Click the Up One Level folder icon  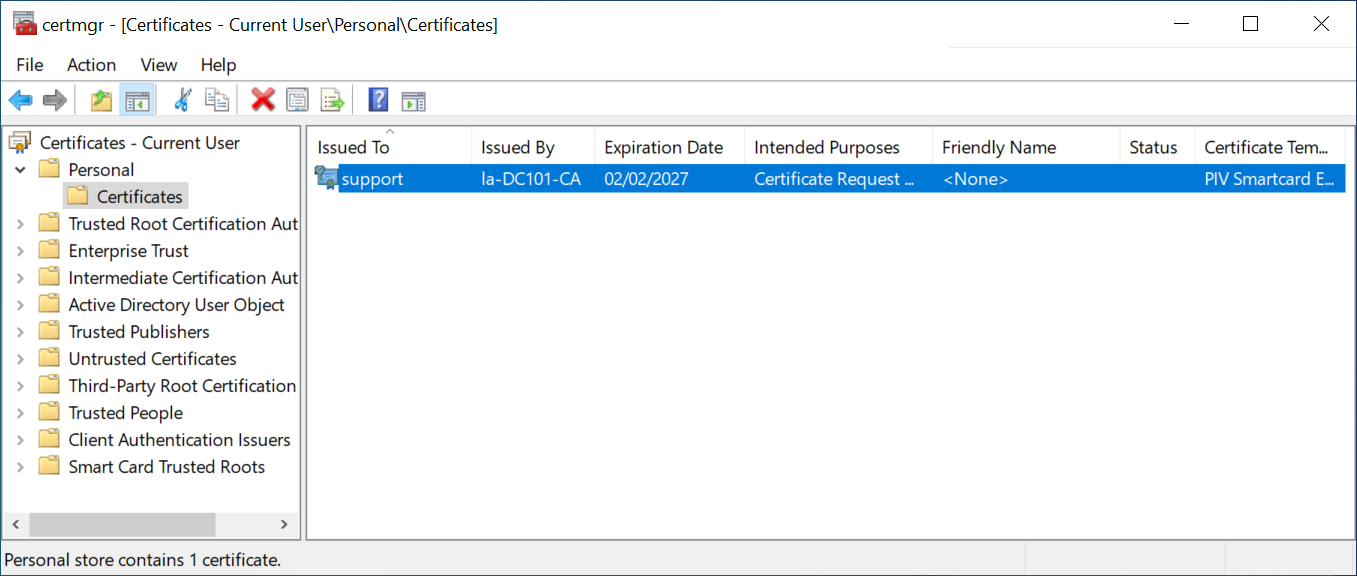pos(101,100)
